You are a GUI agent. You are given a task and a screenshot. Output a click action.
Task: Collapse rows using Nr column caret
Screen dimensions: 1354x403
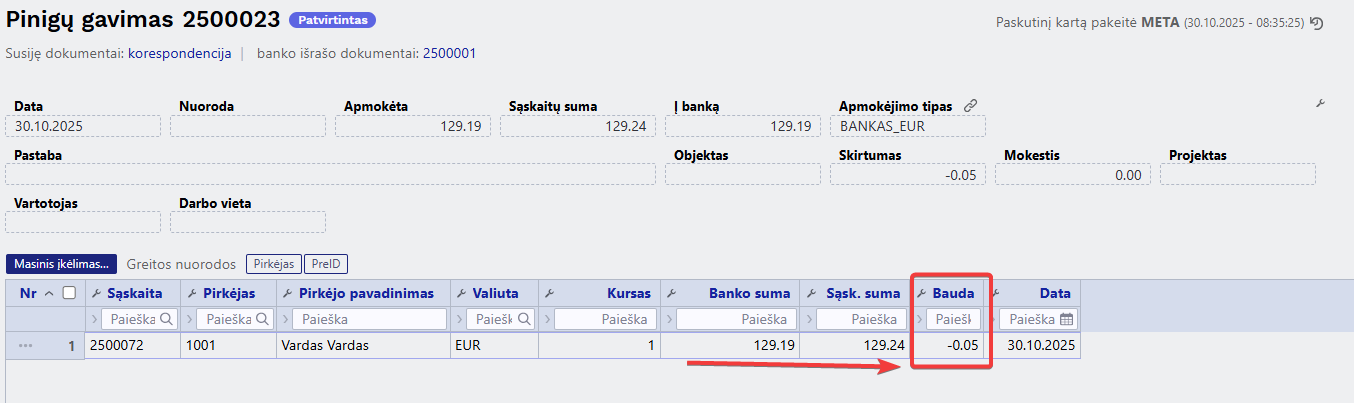(49, 293)
